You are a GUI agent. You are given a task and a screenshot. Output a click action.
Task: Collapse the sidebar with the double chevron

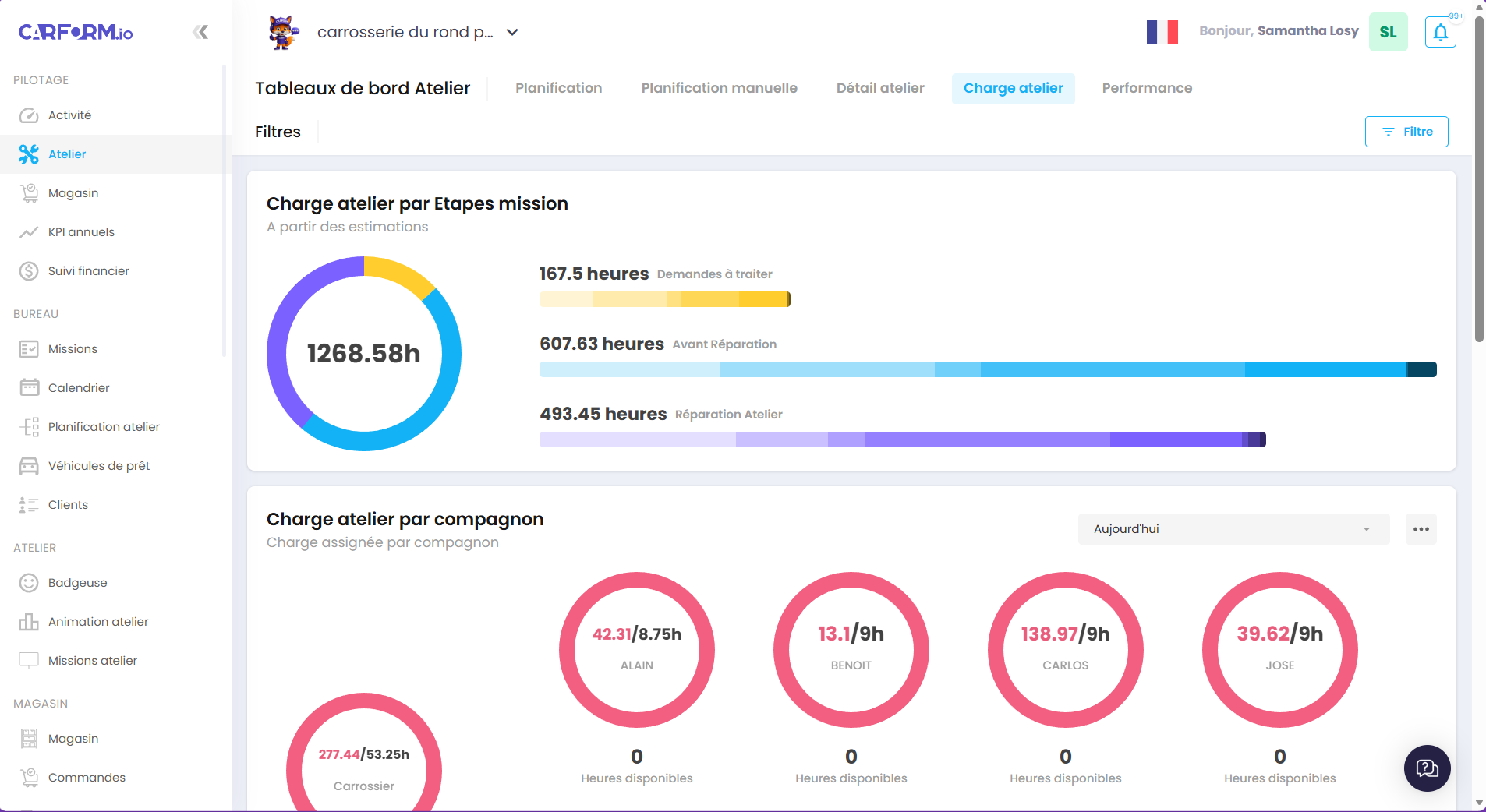(x=201, y=32)
